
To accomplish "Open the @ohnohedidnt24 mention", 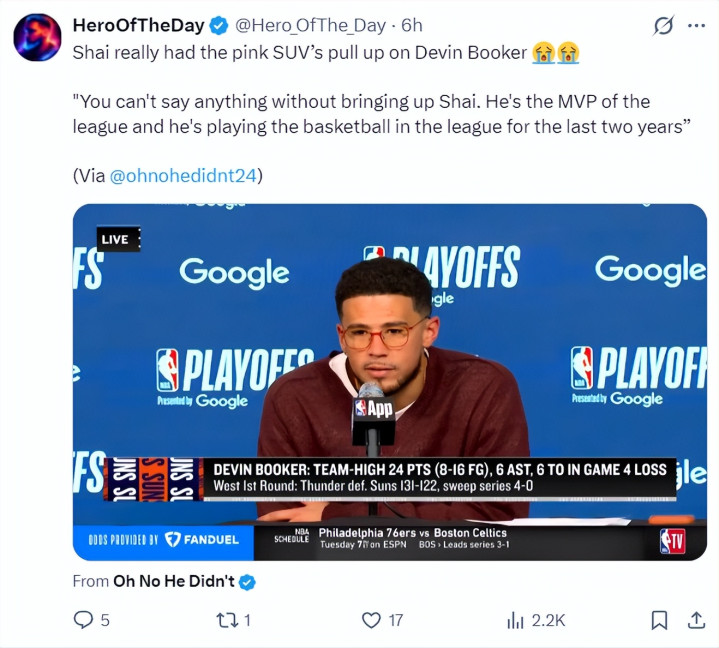I will click(x=183, y=175).
